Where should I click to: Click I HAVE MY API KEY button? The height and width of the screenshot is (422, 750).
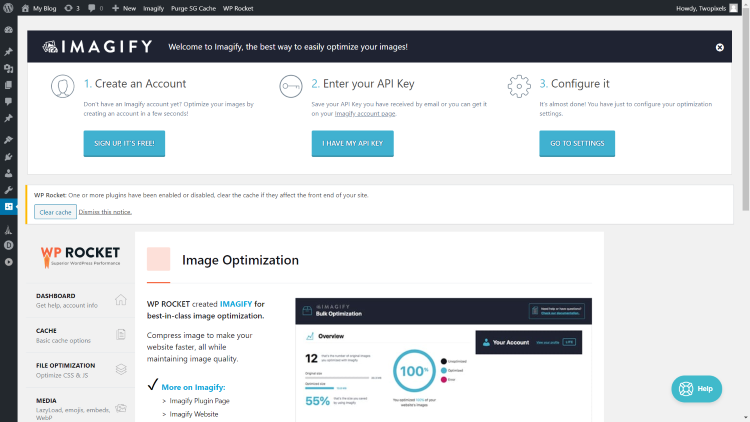pyautogui.click(x=353, y=144)
